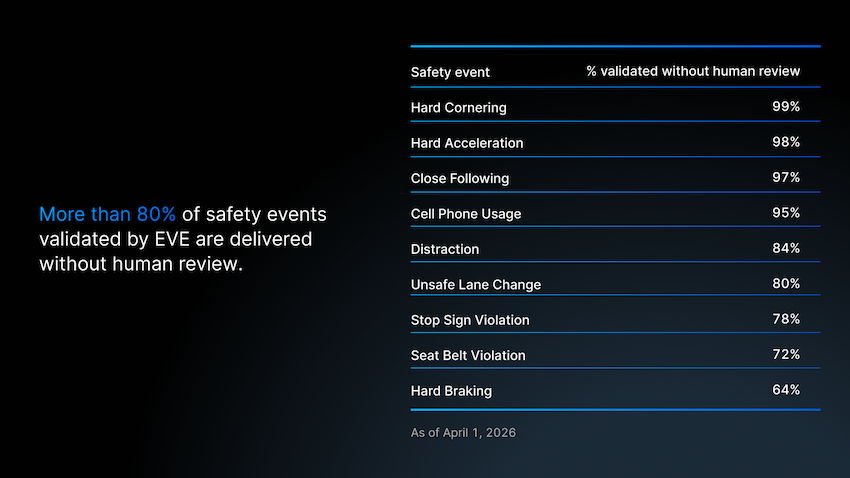Click the "More than 80%" blue highlighted text
The width and height of the screenshot is (850, 478).
pos(108,215)
